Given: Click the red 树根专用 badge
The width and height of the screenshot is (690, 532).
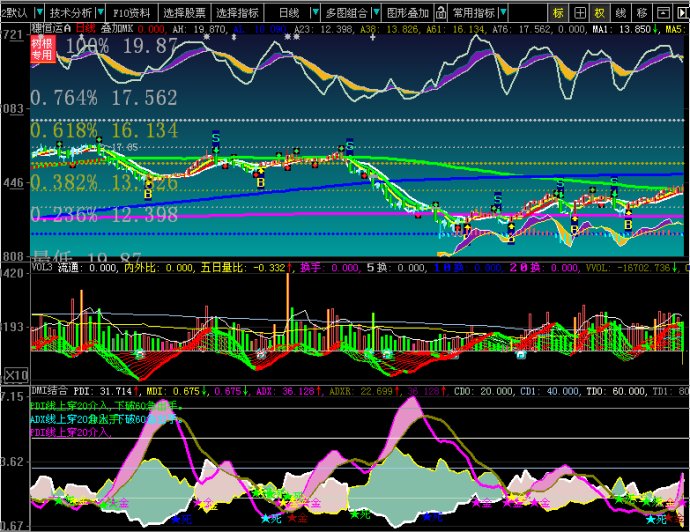Looking at the screenshot, I should coord(43,49).
